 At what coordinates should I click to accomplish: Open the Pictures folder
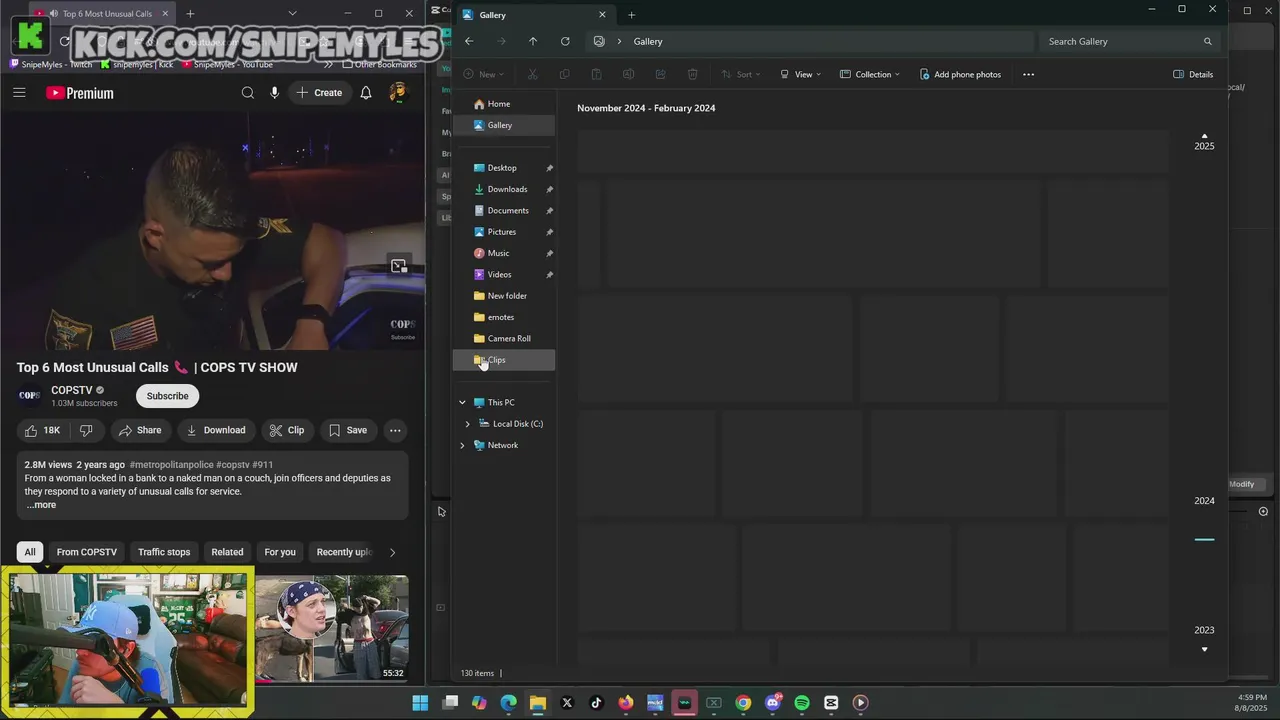tap(502, 232)
